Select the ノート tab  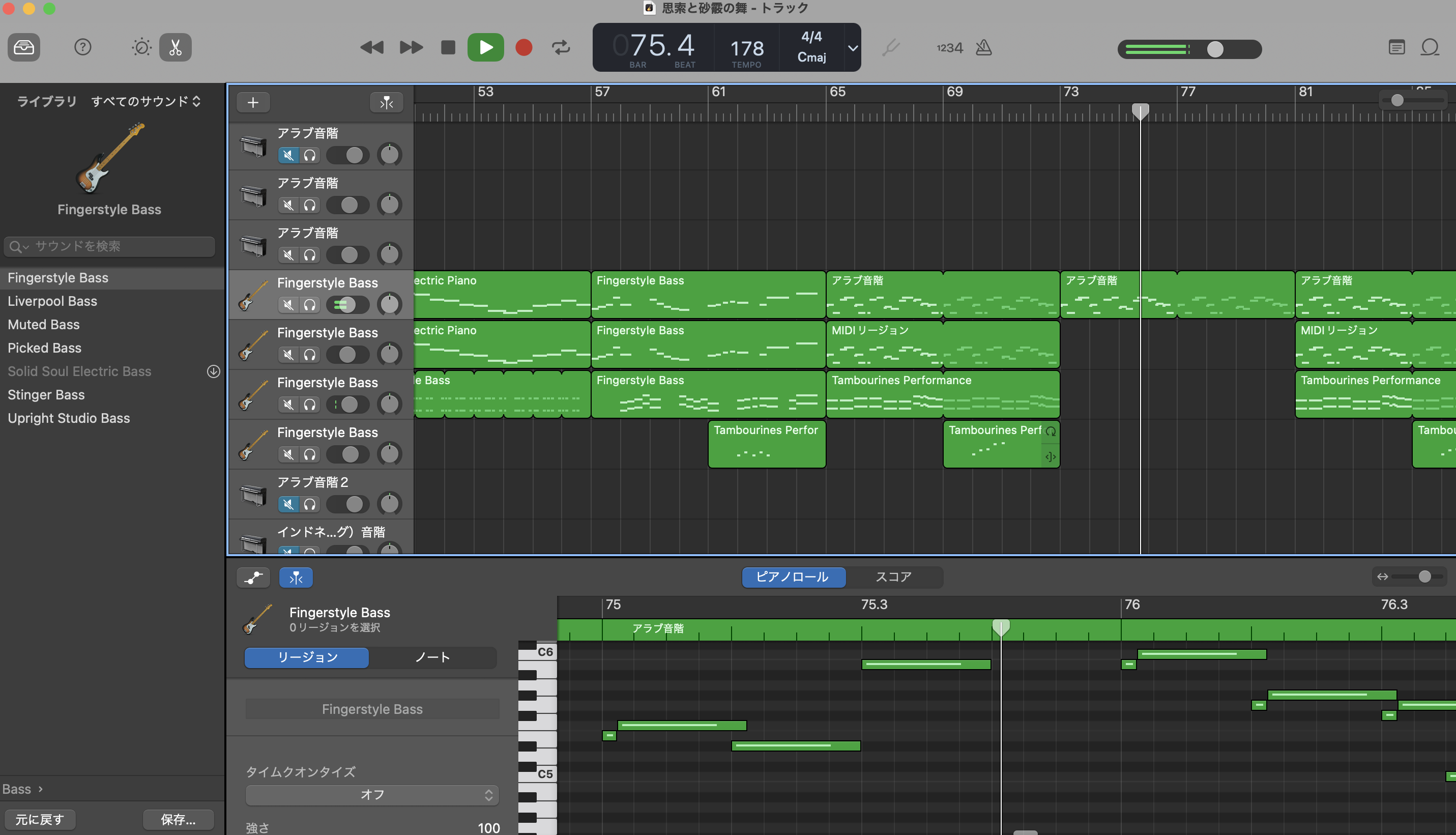(x=432, y=657)
